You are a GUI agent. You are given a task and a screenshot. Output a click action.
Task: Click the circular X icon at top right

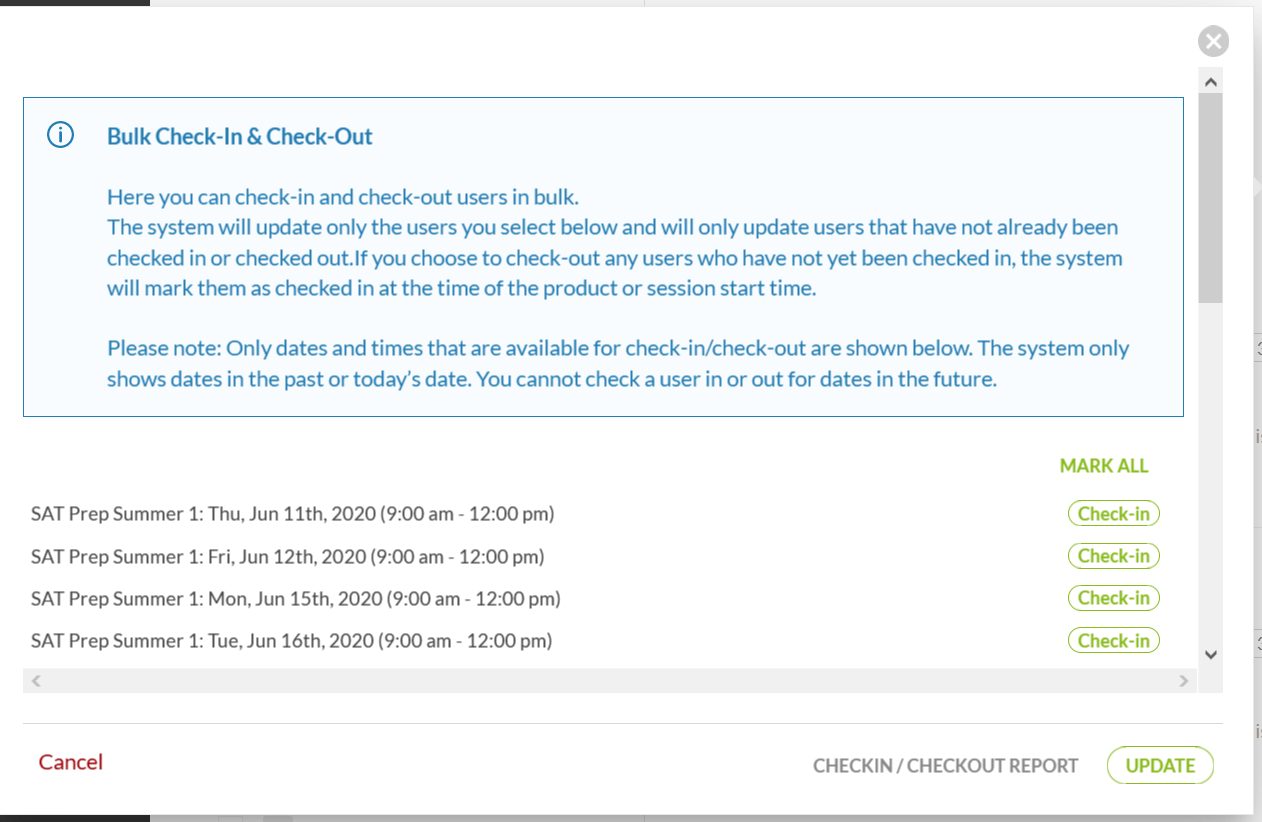(x=1213, y=41)
